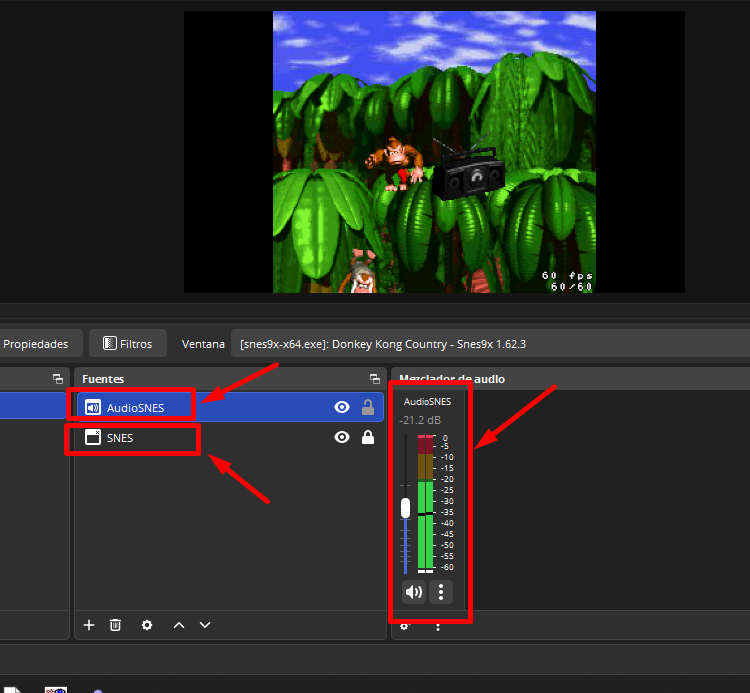The height and width of the screenshot is (693, 750).
Task: Unlock the SNES source
Action: 368,438
